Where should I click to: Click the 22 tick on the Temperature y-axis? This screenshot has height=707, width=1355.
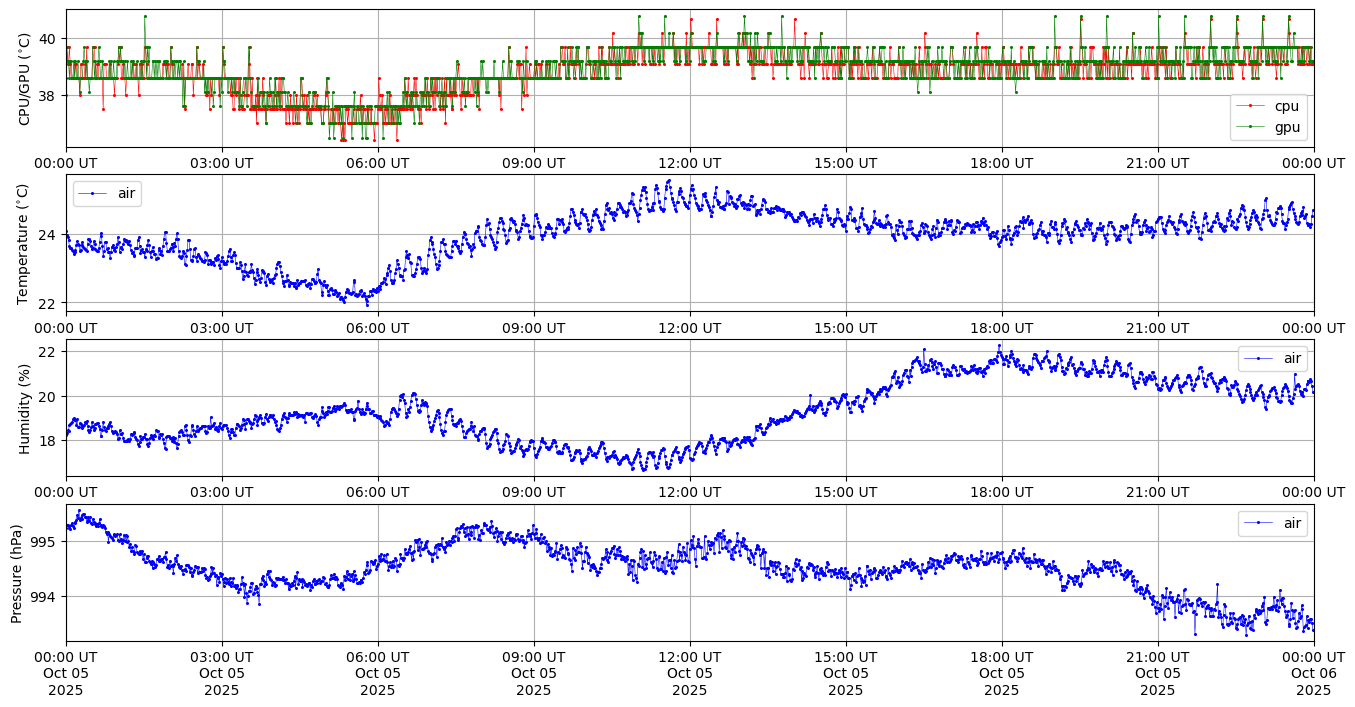point(49,302)
